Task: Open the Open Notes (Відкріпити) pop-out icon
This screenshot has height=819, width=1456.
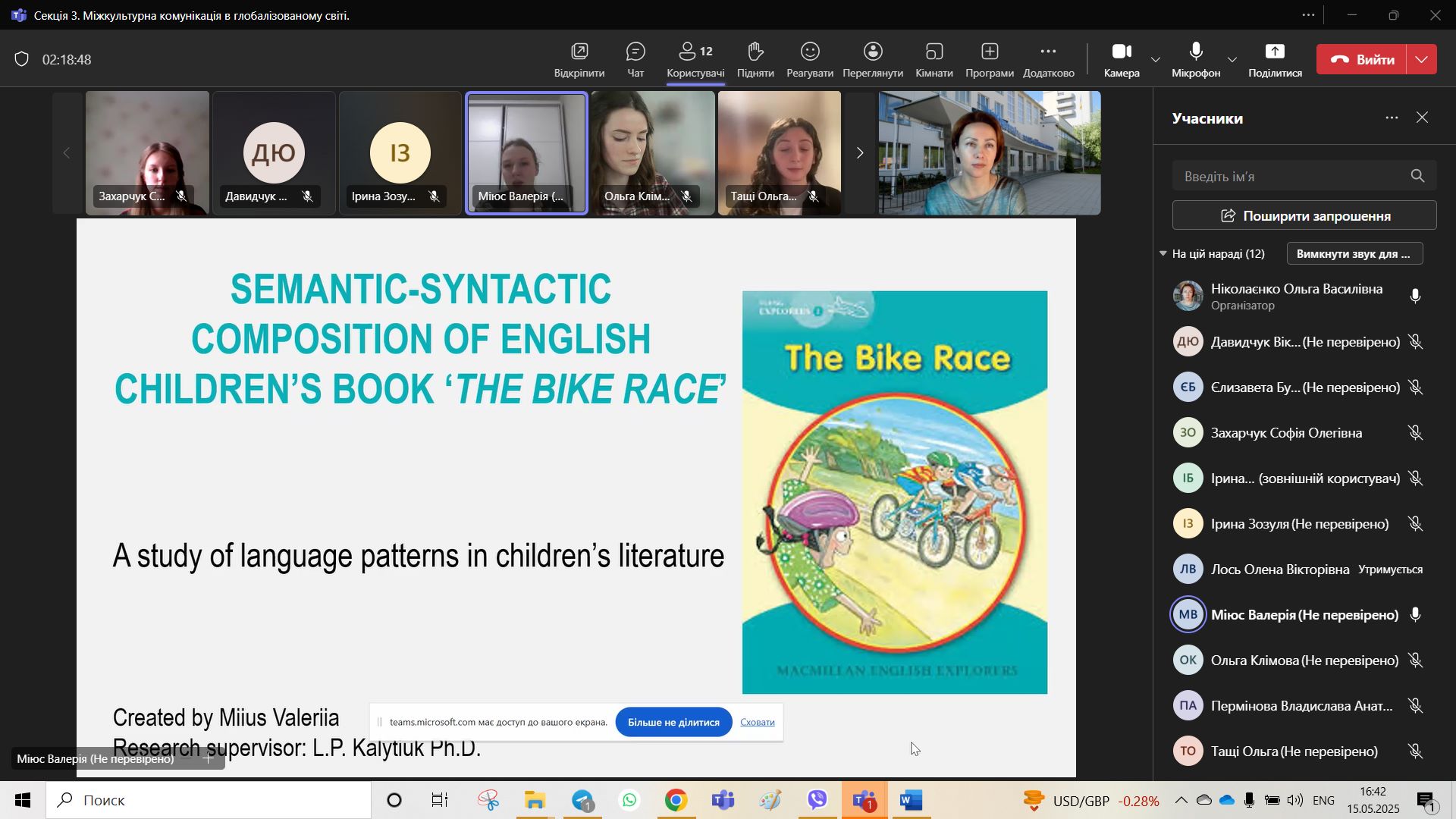Action: (x=579, y=52)
